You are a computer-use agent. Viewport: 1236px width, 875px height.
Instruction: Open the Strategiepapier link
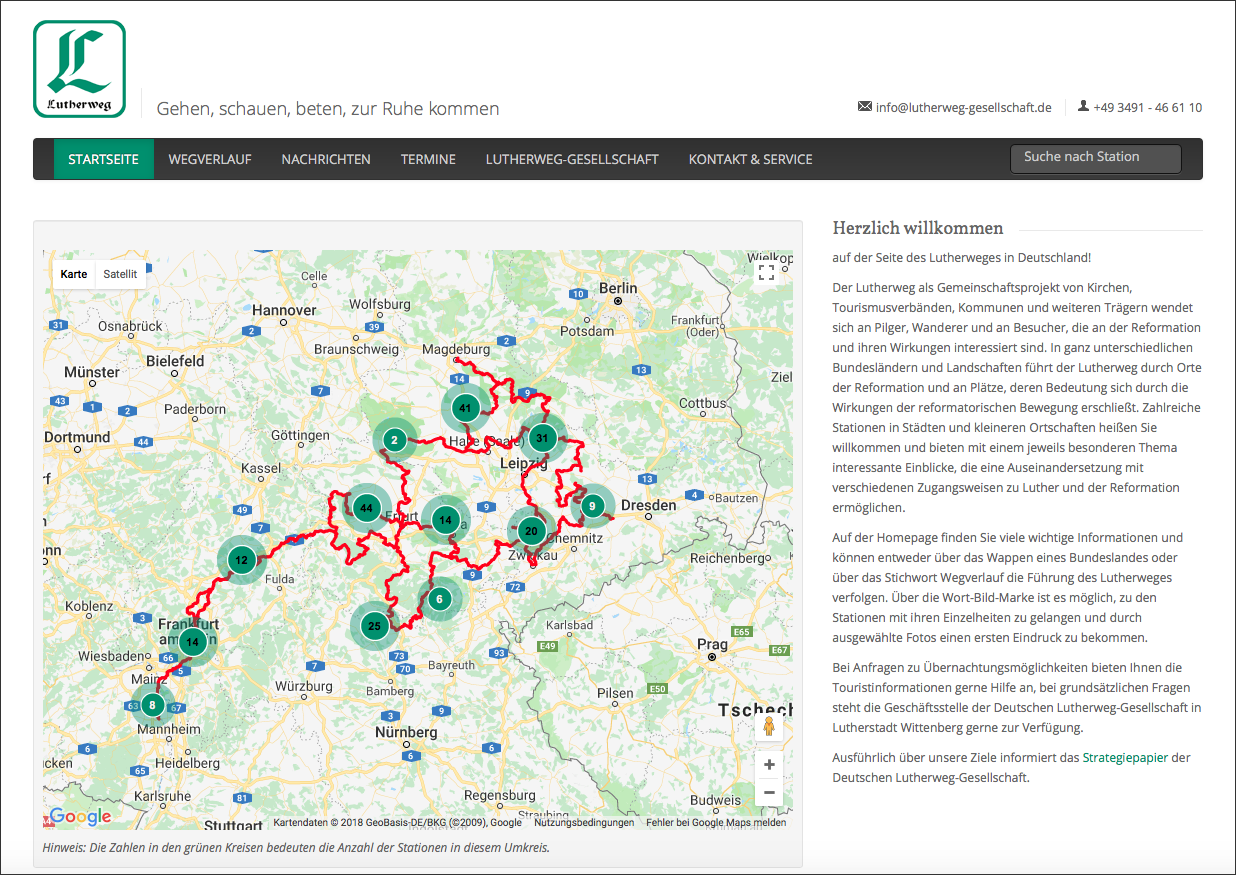point(1125,758)
